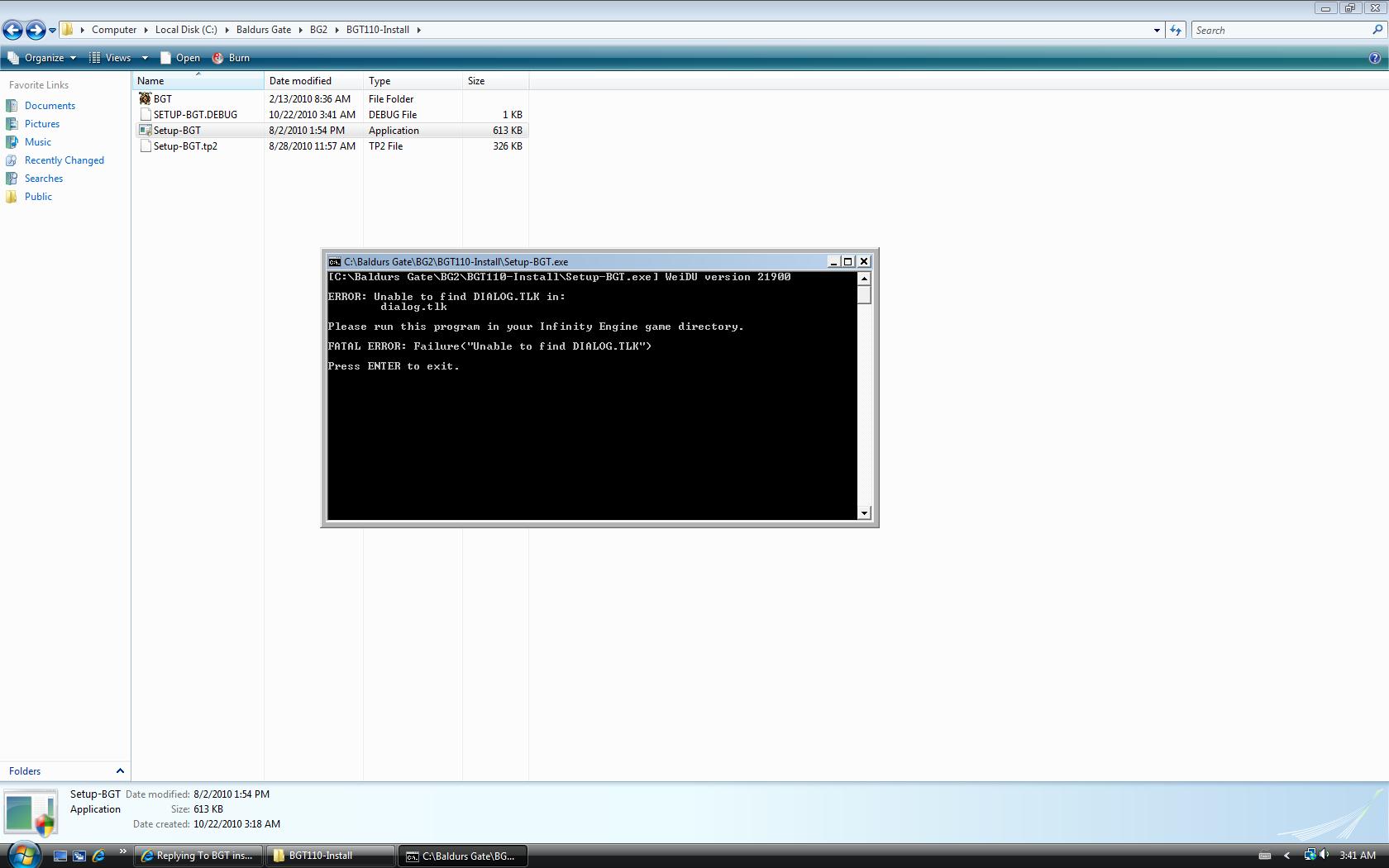Sort by Name column header

198,81
